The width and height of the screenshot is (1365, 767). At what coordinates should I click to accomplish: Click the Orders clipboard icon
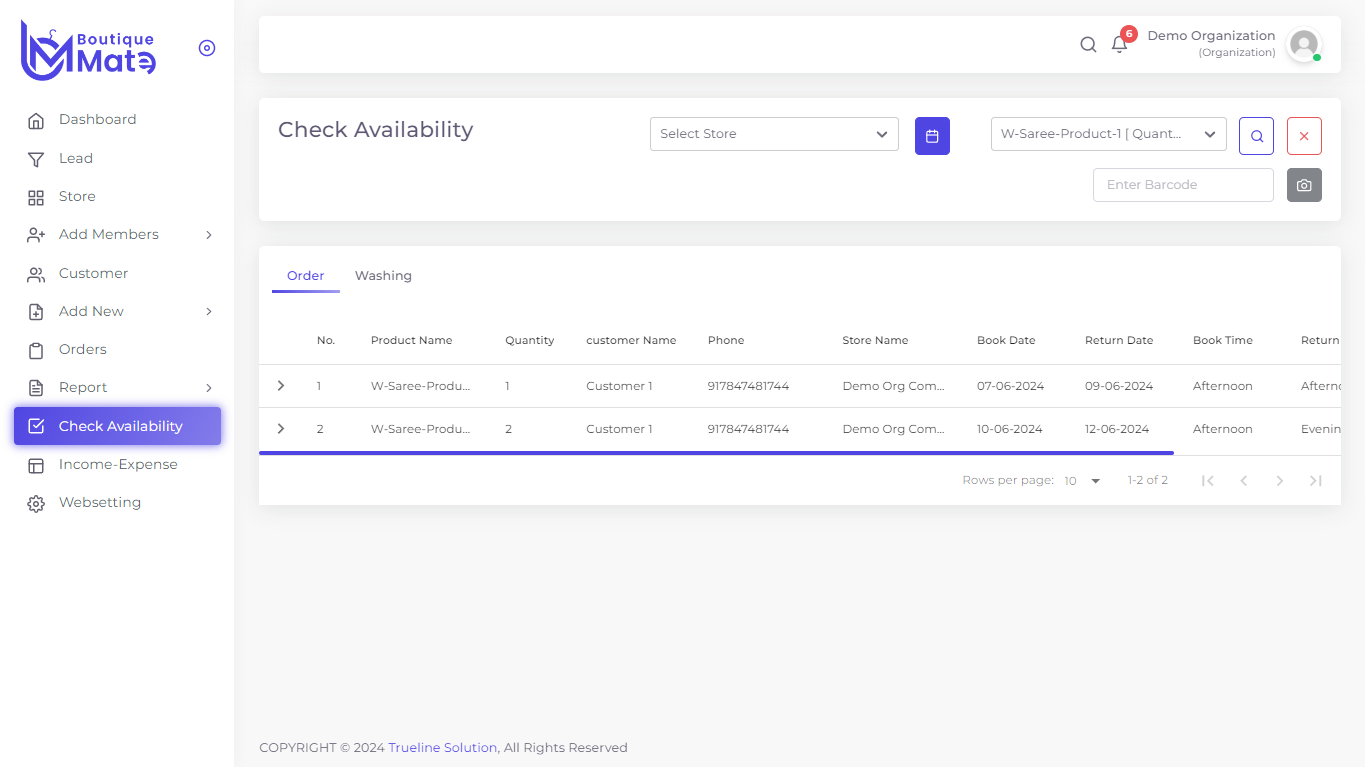36,350
